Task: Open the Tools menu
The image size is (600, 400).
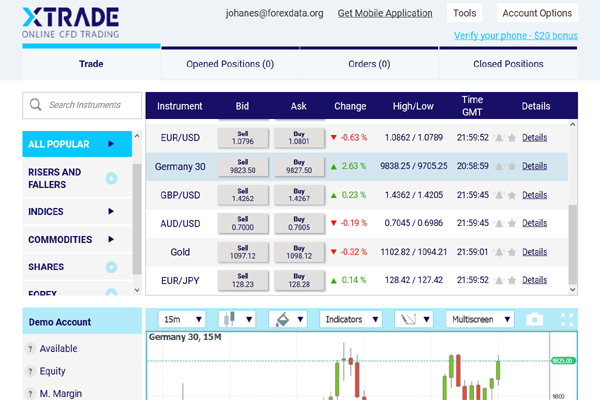Action: pyautogui.click(x=465, y=13)
